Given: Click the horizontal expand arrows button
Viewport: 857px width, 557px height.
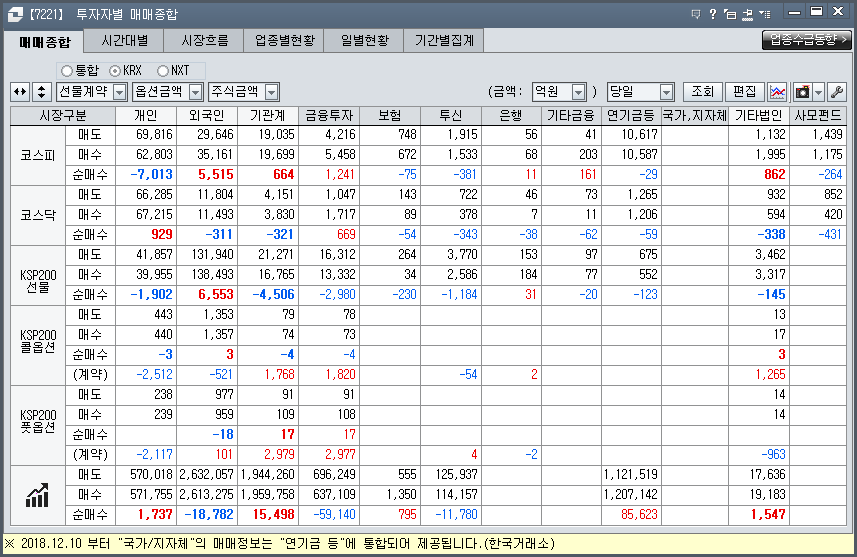Looking at the screenshot, I should pyautogui.click(x=20, y=92).
